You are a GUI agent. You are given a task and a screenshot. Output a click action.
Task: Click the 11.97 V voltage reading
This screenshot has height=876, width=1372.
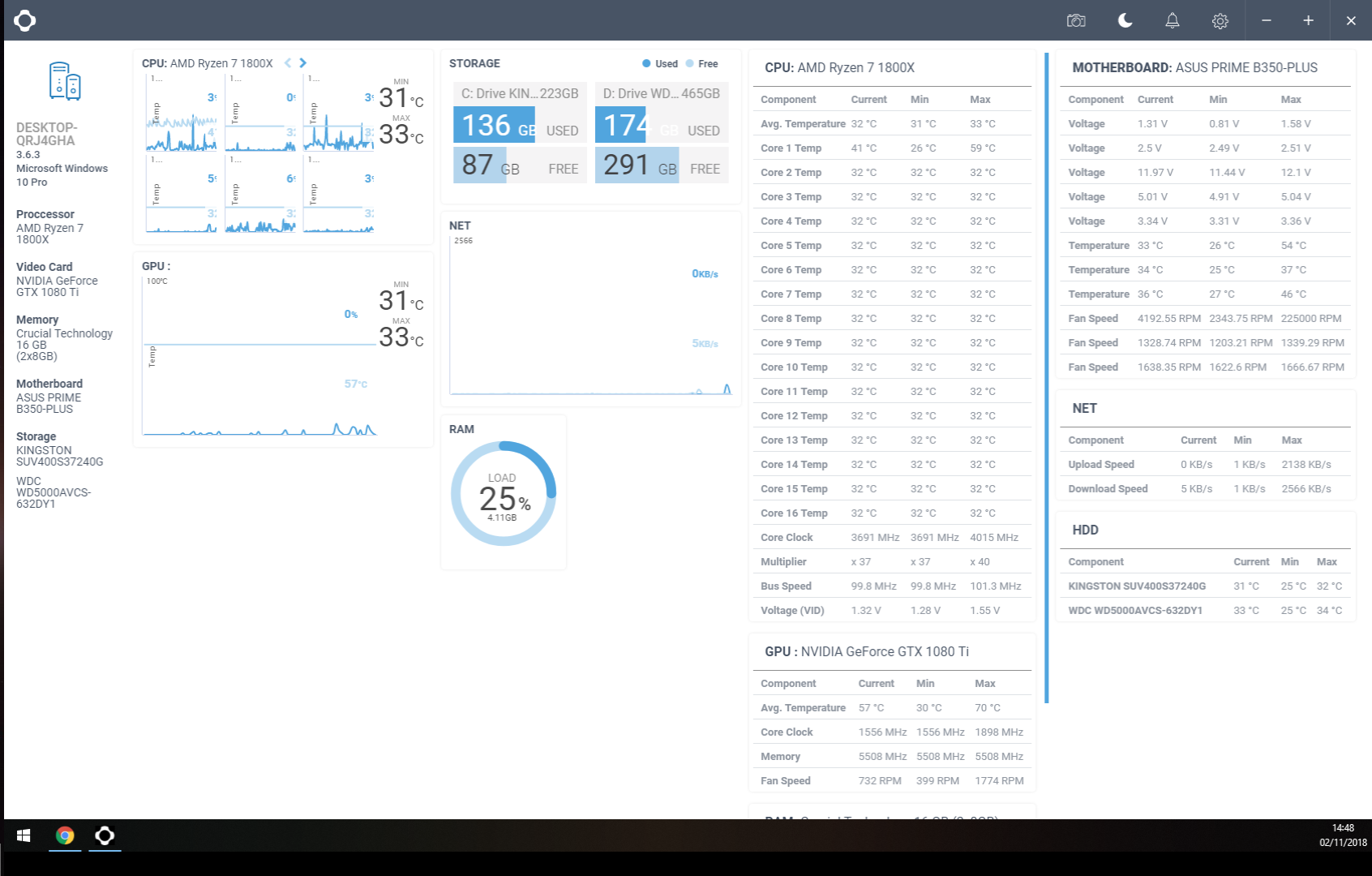(x=1155, y=173)
